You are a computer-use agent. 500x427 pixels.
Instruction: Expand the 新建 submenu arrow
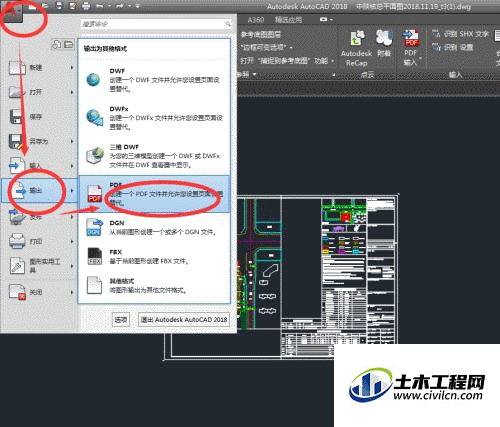click(x=72, y=68)
